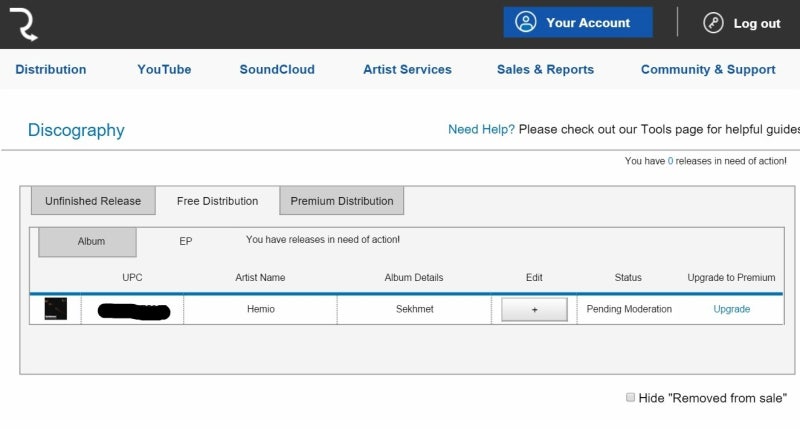Select the EP sub-tab
800x429 pixels.
[x=186, y=241]
